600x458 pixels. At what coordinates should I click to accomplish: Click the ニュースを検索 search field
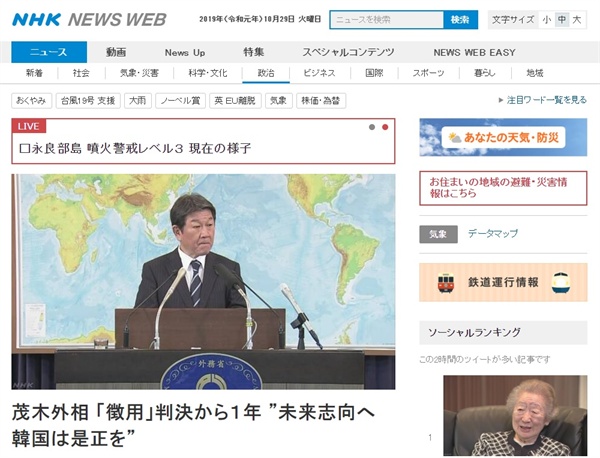click(386, 19)
